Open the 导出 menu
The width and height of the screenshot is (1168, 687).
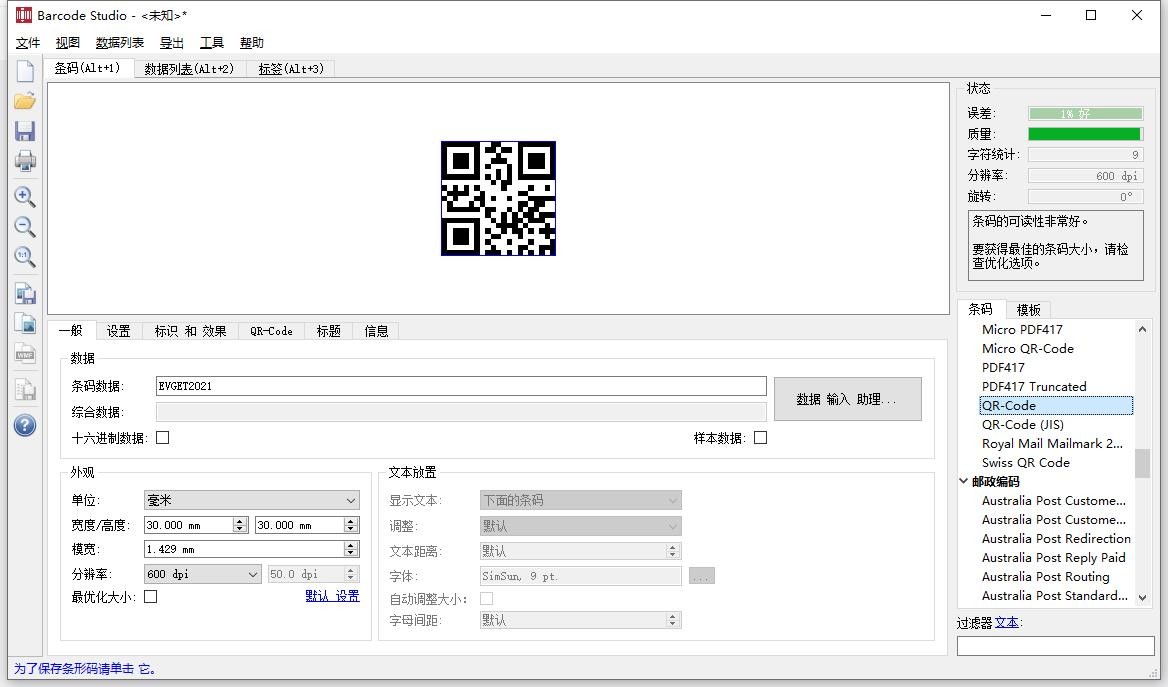(x=172, y=42)
